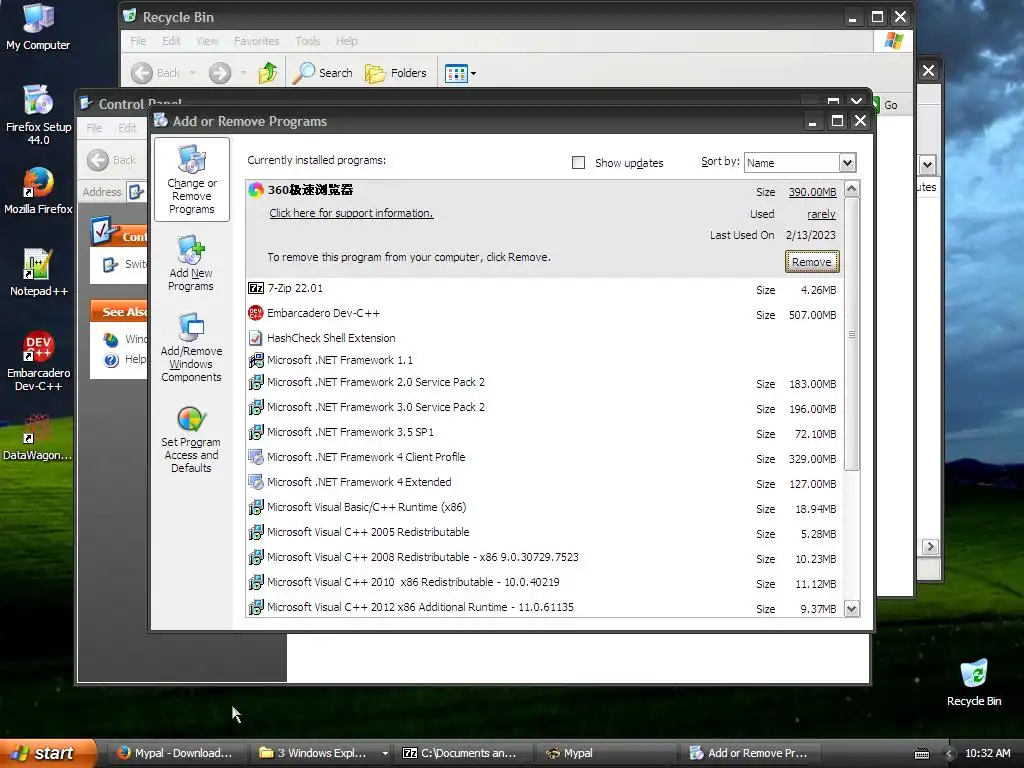Switch to C:\Documents an... 7-Zip taskbar item
1024x768 pixels.
(460, 754)
